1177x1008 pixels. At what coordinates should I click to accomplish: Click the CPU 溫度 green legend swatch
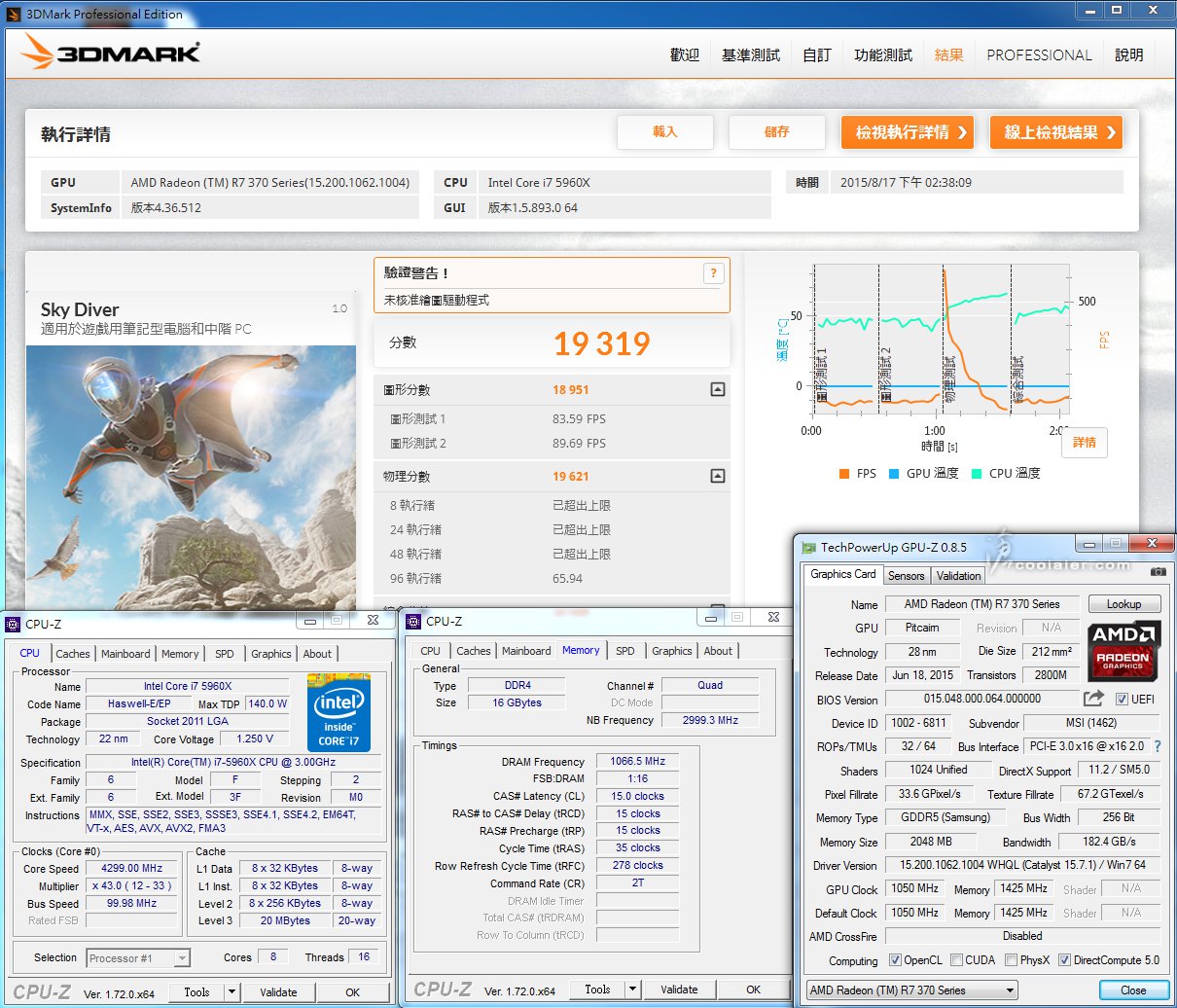click(x=977, y=474)
